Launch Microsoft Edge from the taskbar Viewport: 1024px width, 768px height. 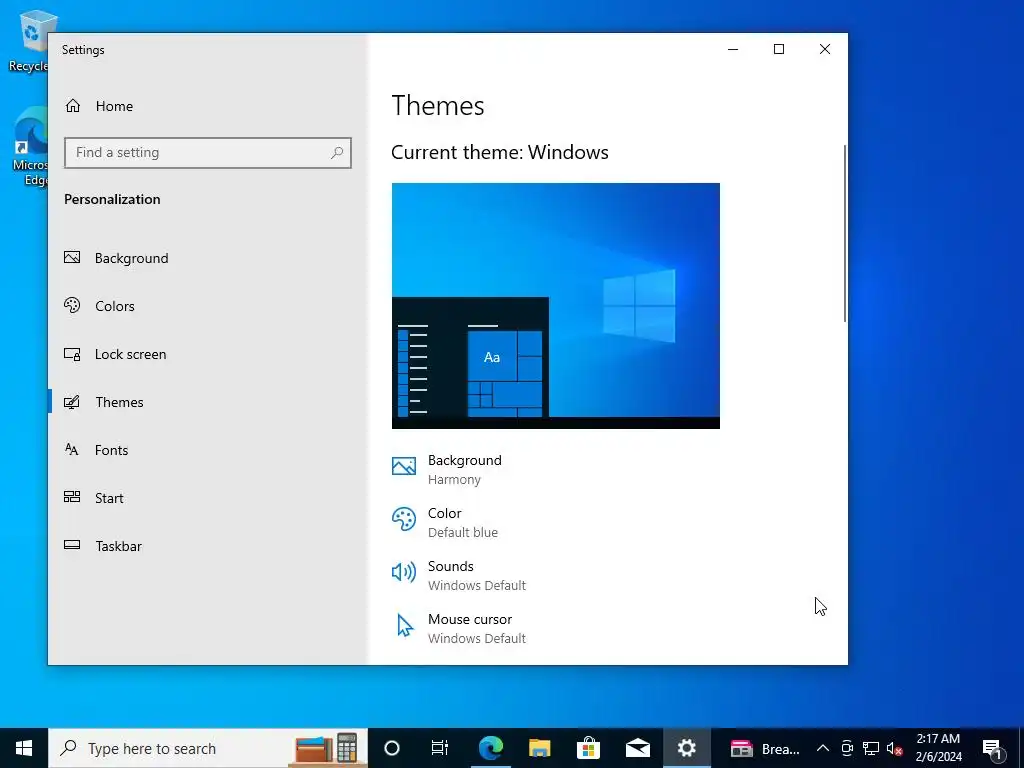pos(490,748)
